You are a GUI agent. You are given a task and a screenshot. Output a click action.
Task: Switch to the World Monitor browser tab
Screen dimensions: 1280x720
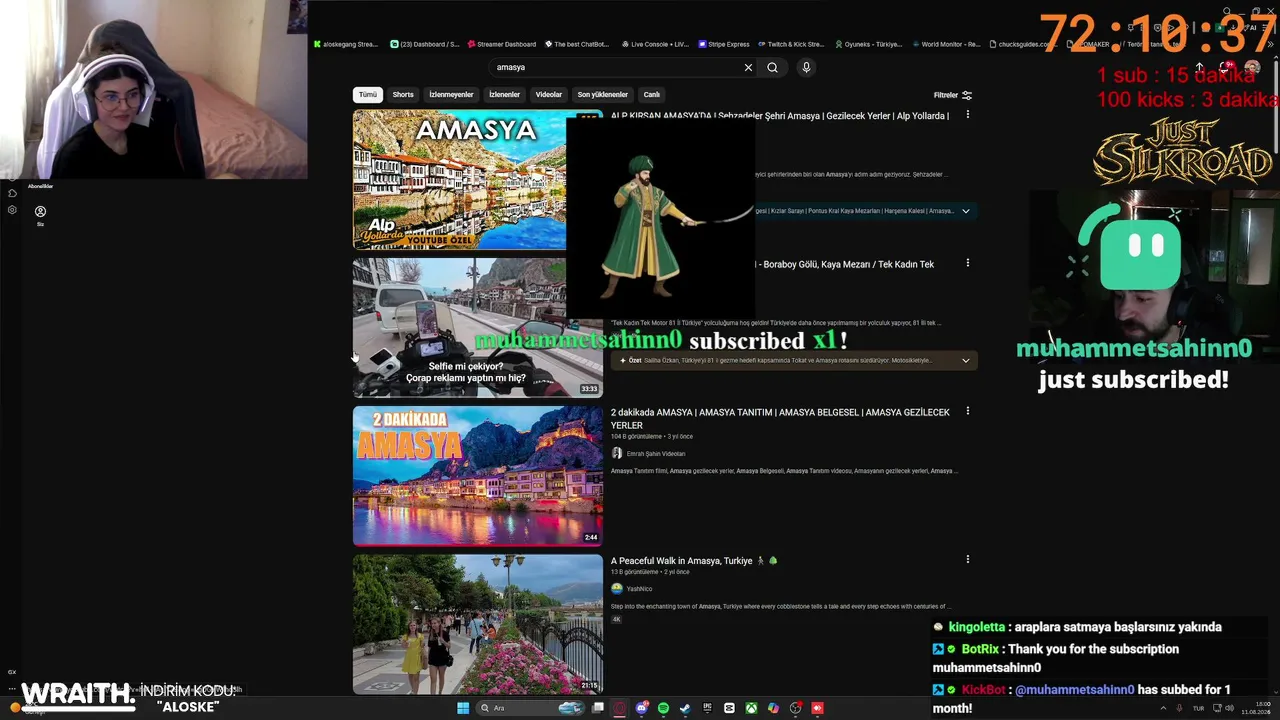[x=946, y=44]
